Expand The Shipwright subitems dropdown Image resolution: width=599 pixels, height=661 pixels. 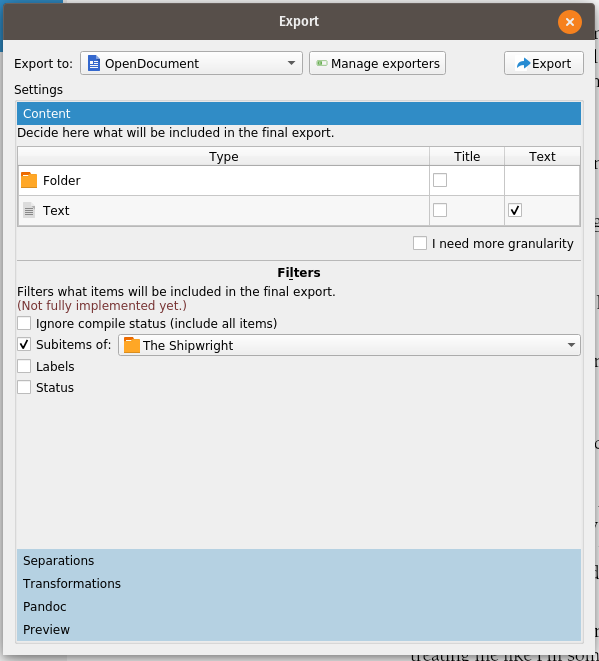pos(349,345)
